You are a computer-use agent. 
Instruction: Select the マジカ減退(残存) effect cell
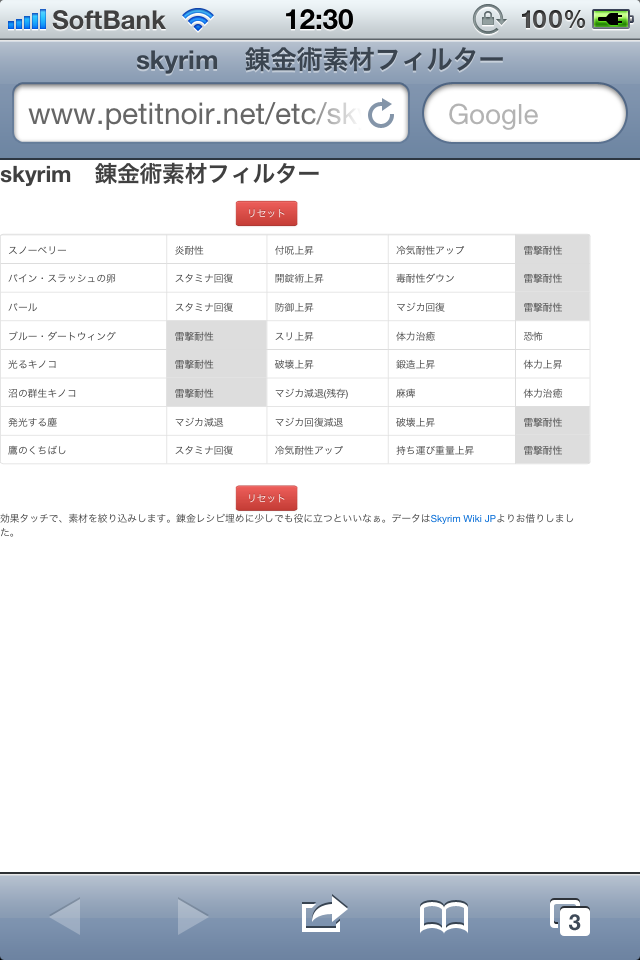click(328, 392)
